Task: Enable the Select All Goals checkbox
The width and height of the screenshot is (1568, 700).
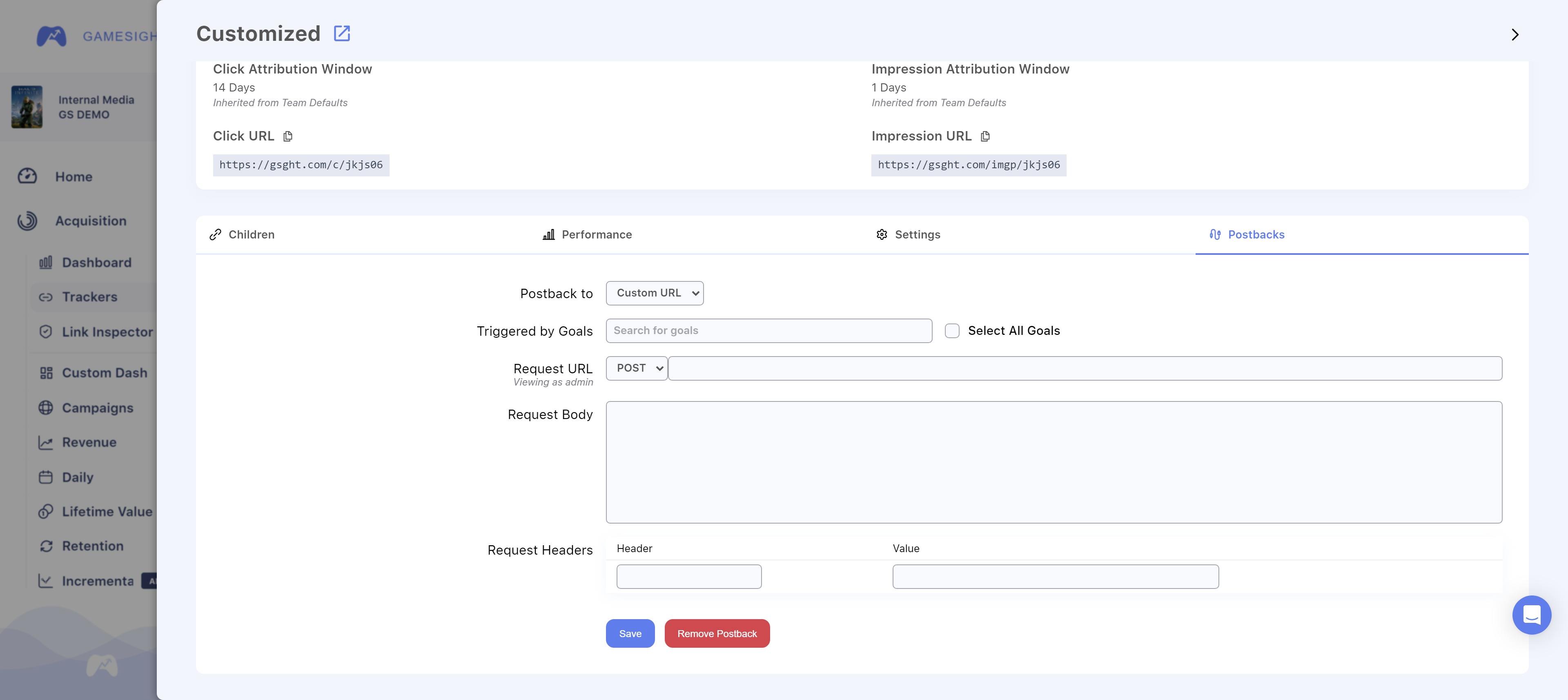Action: point(952,331)
